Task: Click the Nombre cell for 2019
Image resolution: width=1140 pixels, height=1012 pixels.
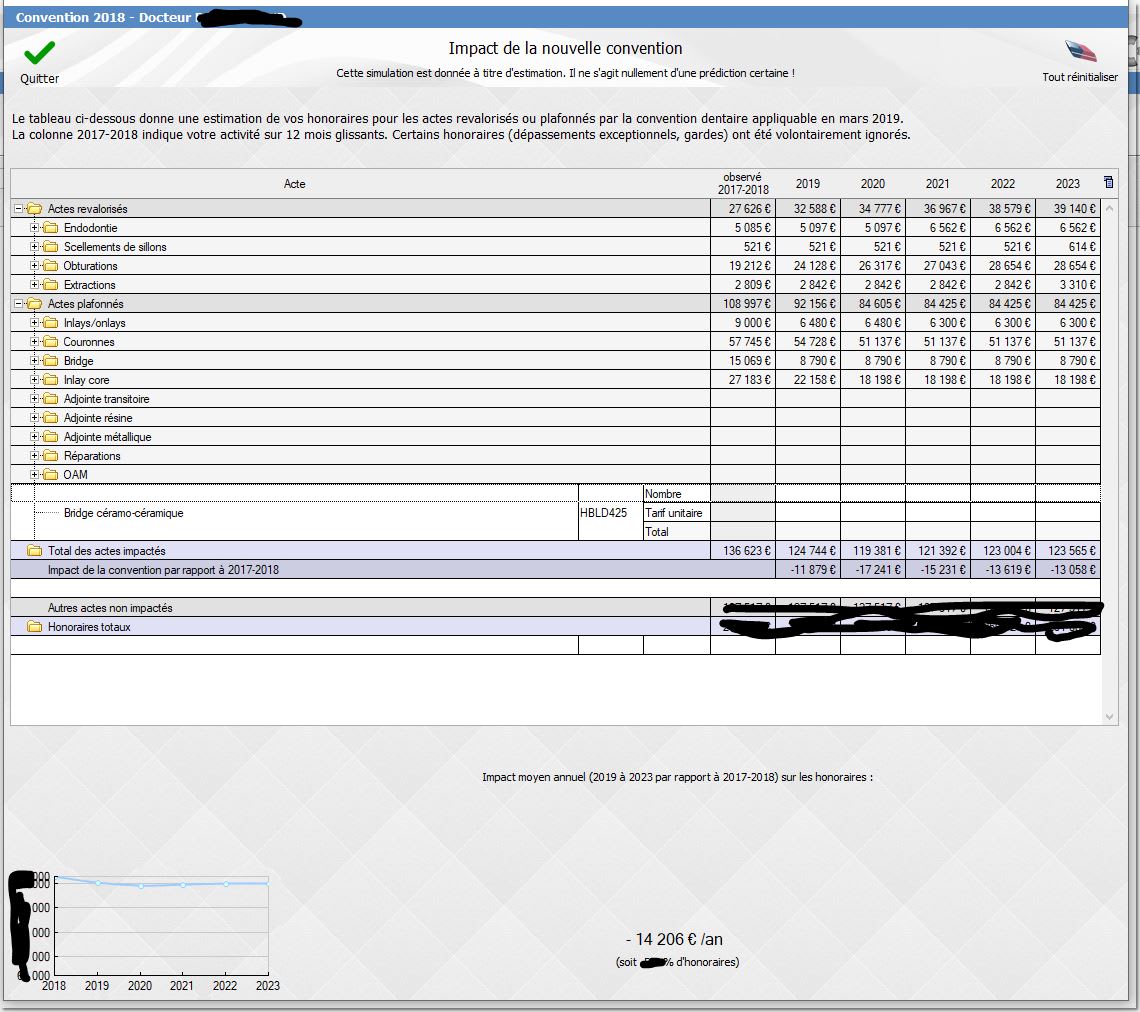Action: (808, 494)
